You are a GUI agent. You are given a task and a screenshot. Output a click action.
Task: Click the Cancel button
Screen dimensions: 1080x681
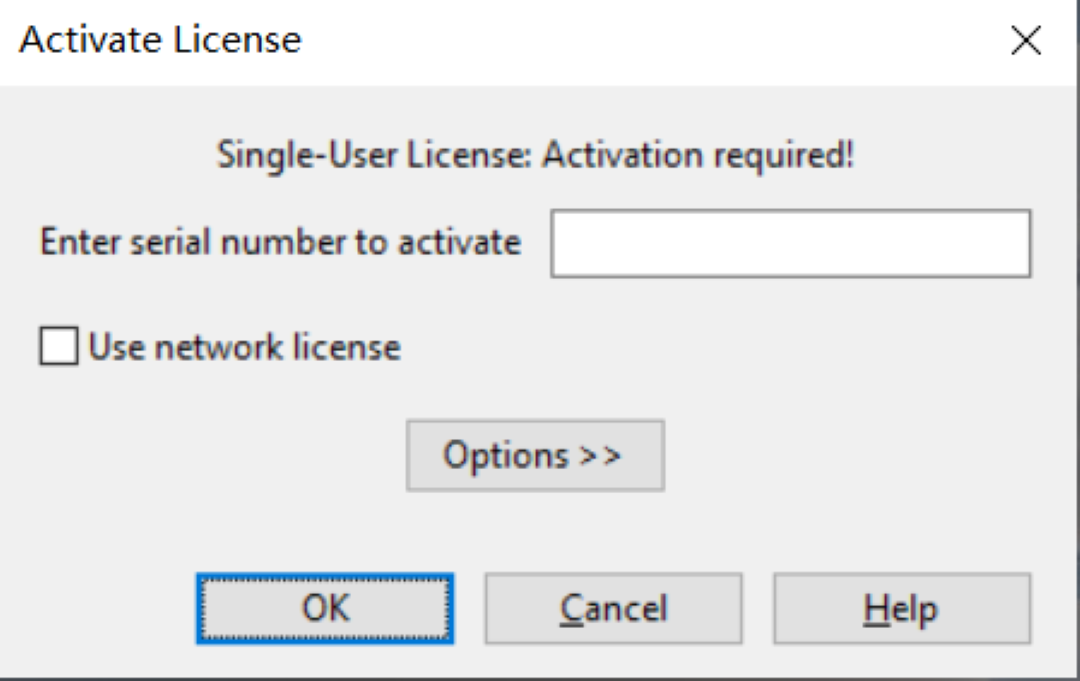tap(613, 608)
